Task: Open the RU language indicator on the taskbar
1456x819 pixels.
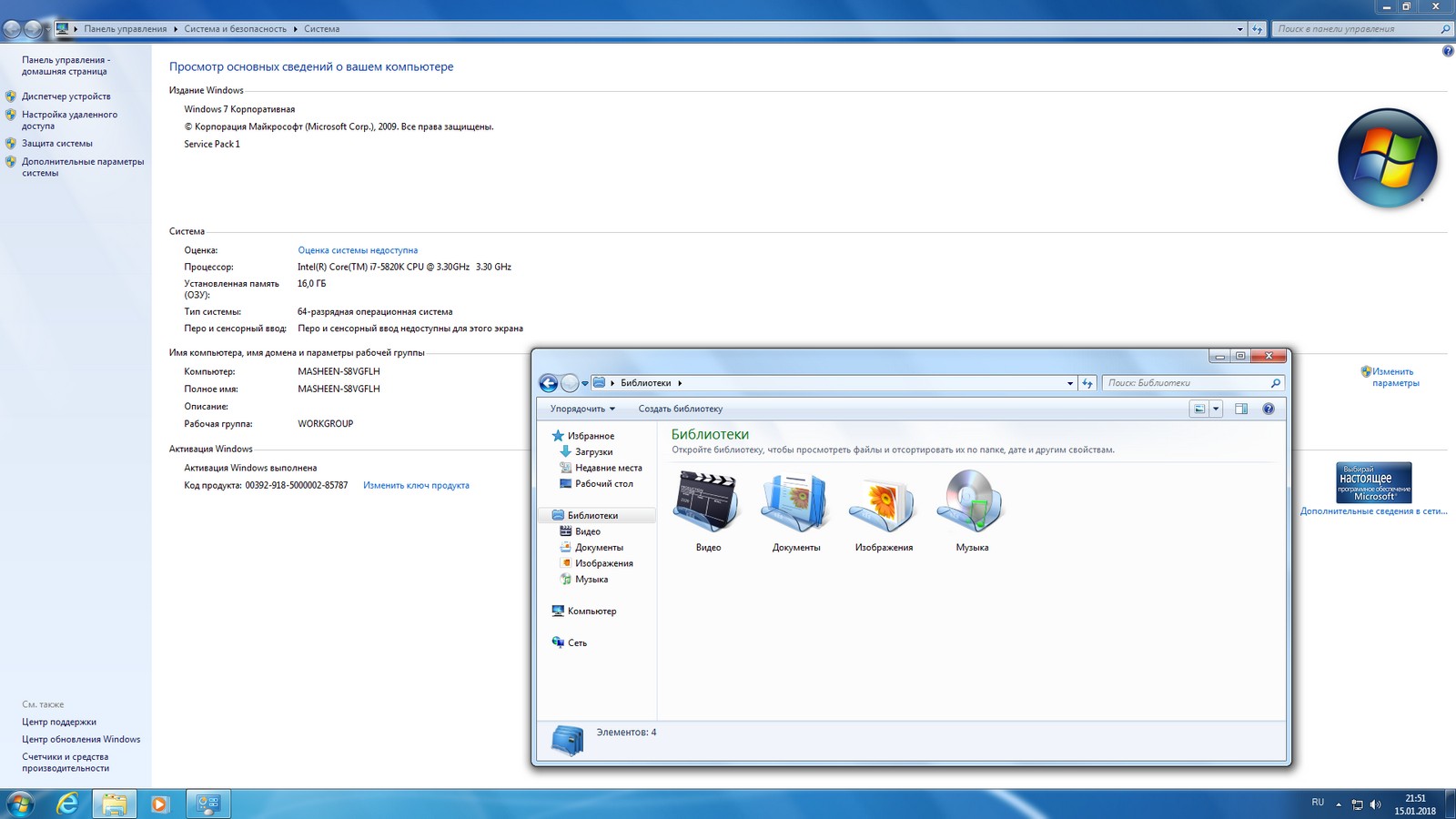Action: click(x=1318, y=802)
